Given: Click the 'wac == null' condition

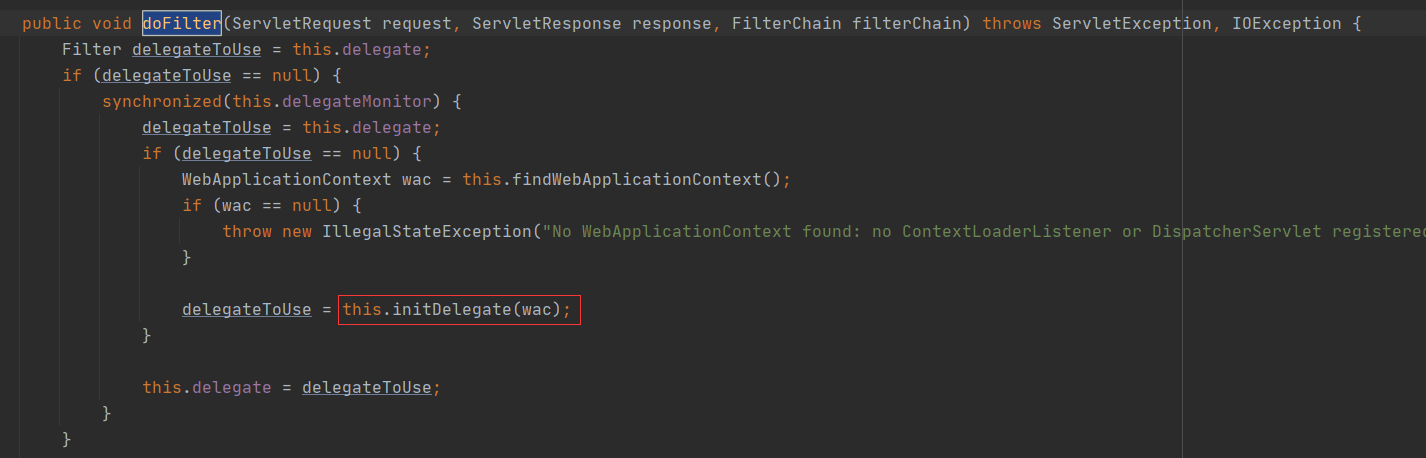Looking at the screenshot, I should tap(276, 205).
